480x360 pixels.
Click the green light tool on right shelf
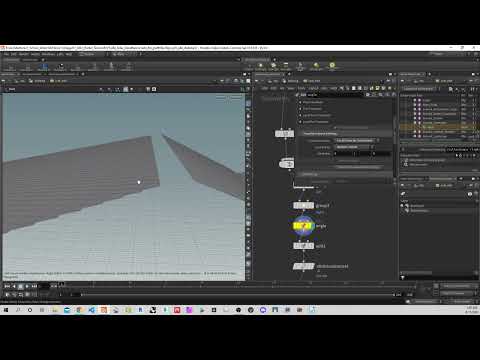click(316, 66)
